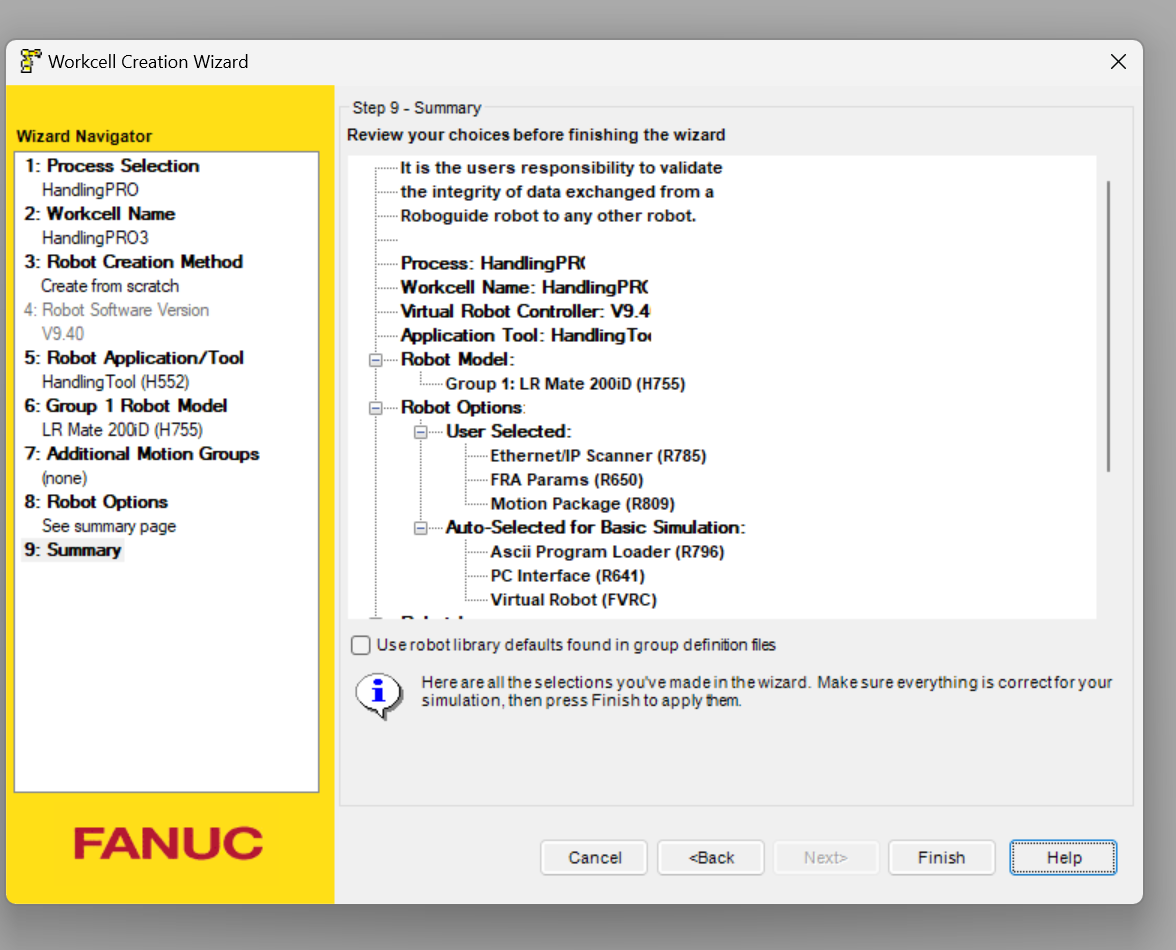Select Virtual Robot (FVRC) row
Image resolution: width=1176 pixels, height=950 pixels.
574,600
